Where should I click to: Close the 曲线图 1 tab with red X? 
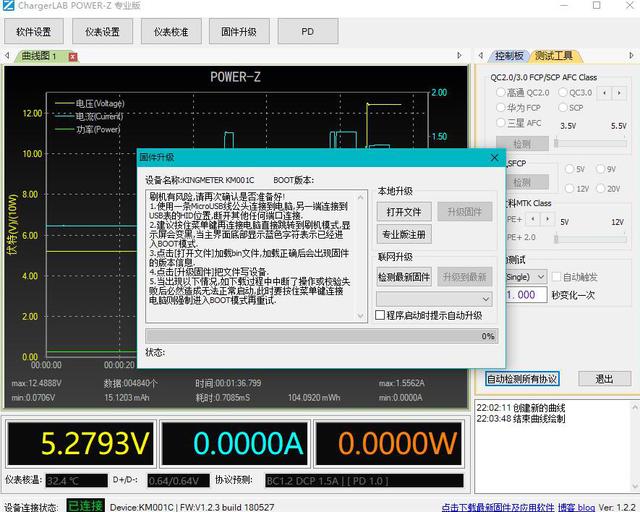point(73,57)
